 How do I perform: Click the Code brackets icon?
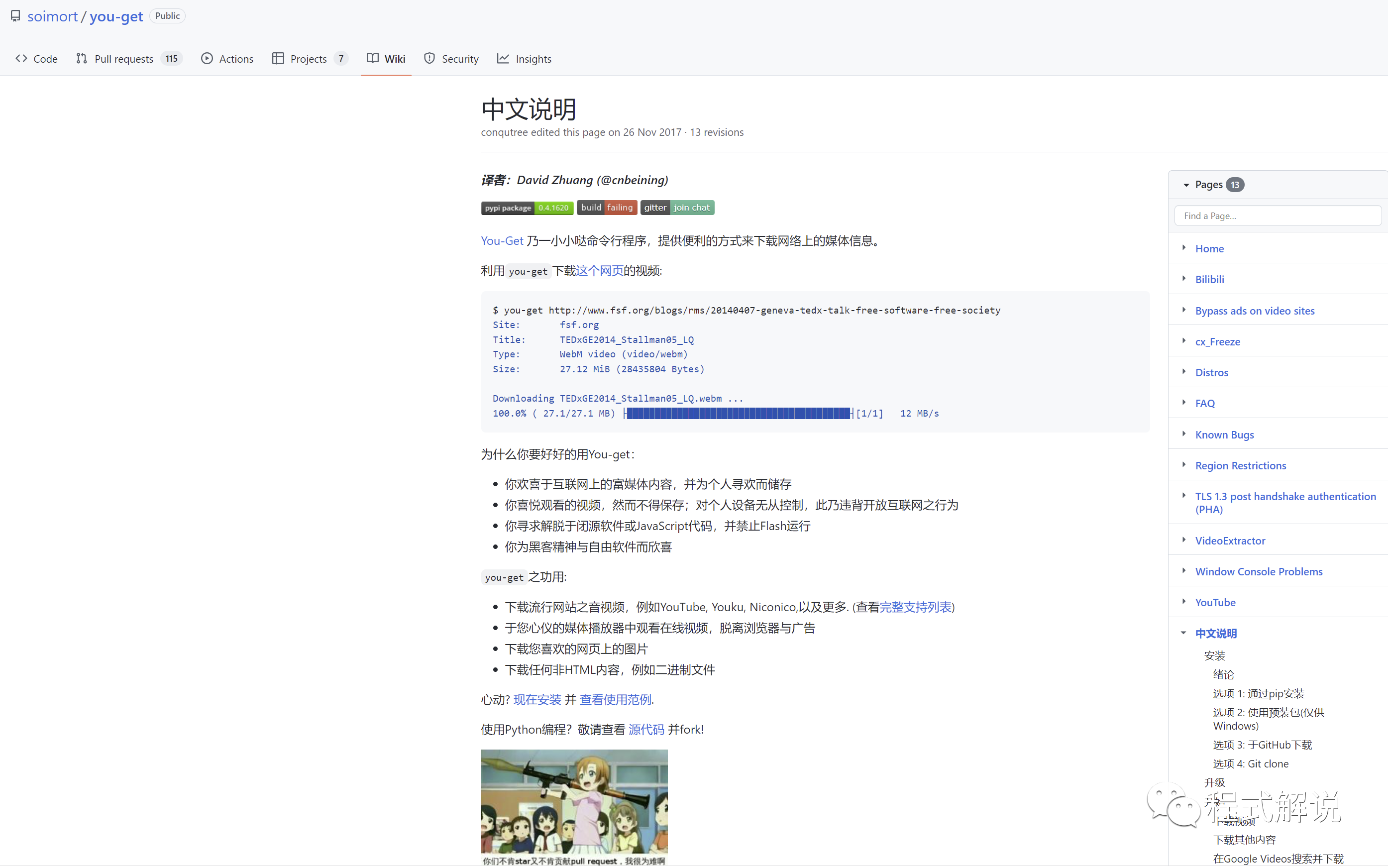coord(21,59)
